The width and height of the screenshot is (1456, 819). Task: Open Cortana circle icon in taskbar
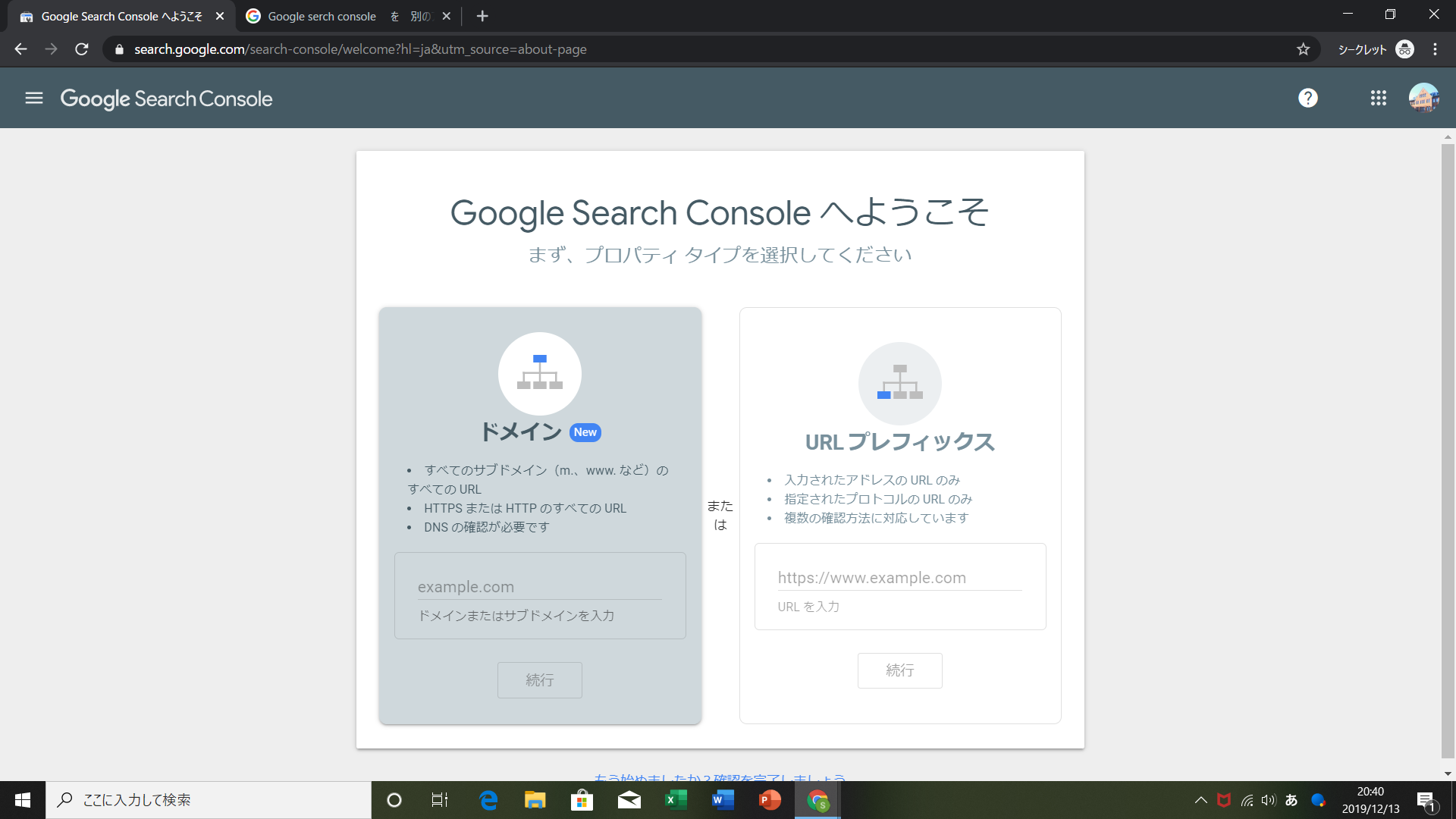(394, 800)
